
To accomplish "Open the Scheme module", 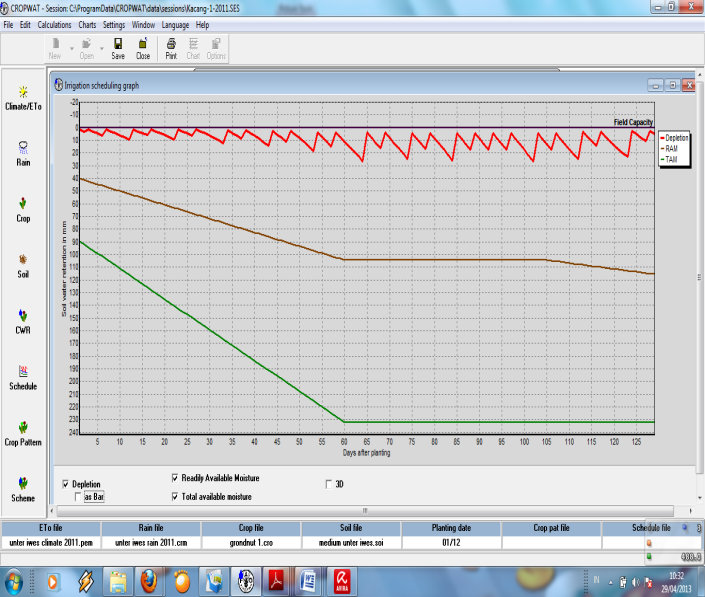I will click(22, 487).
